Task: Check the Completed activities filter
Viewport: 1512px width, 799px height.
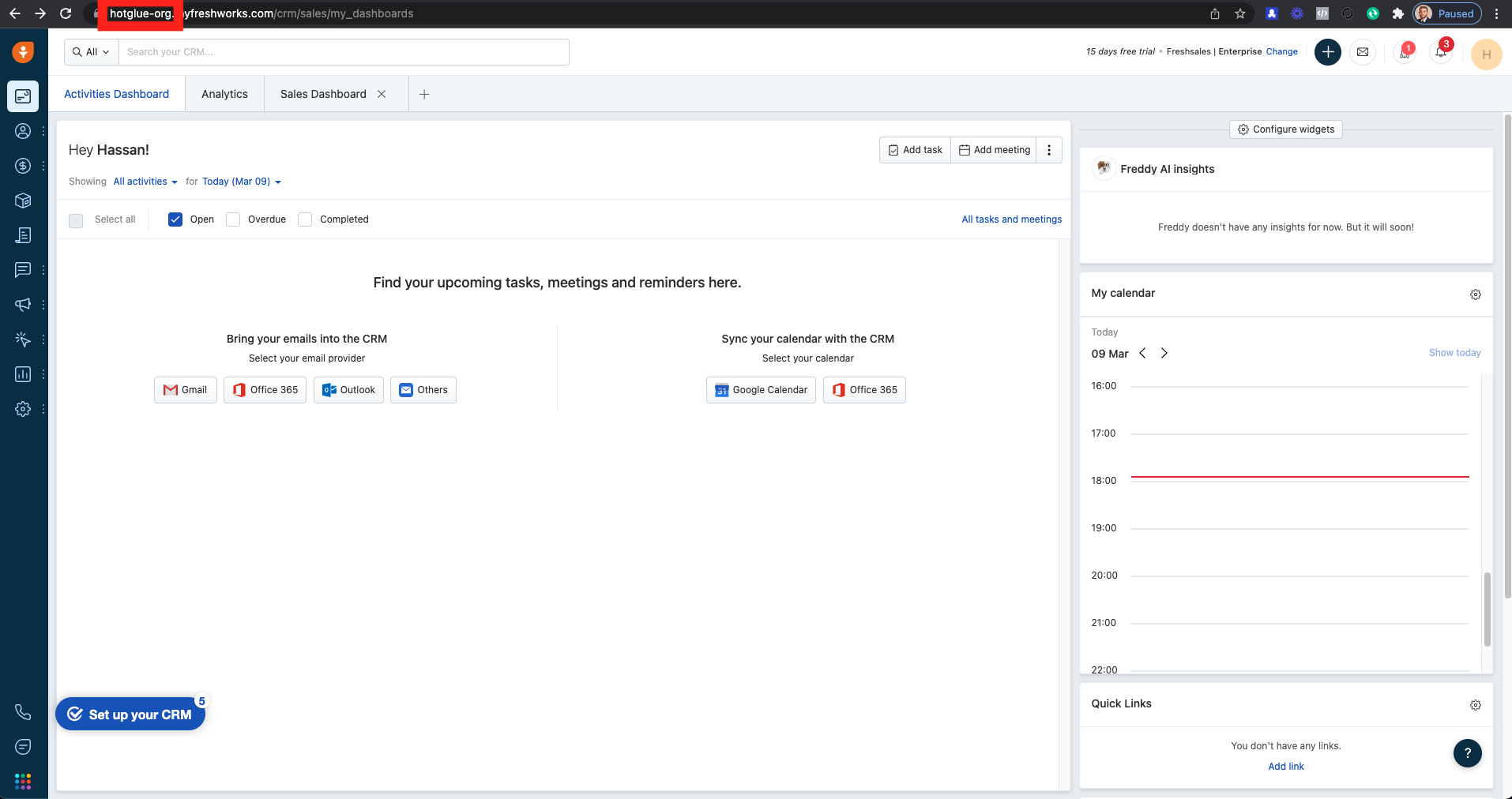Action: [305, 219]
